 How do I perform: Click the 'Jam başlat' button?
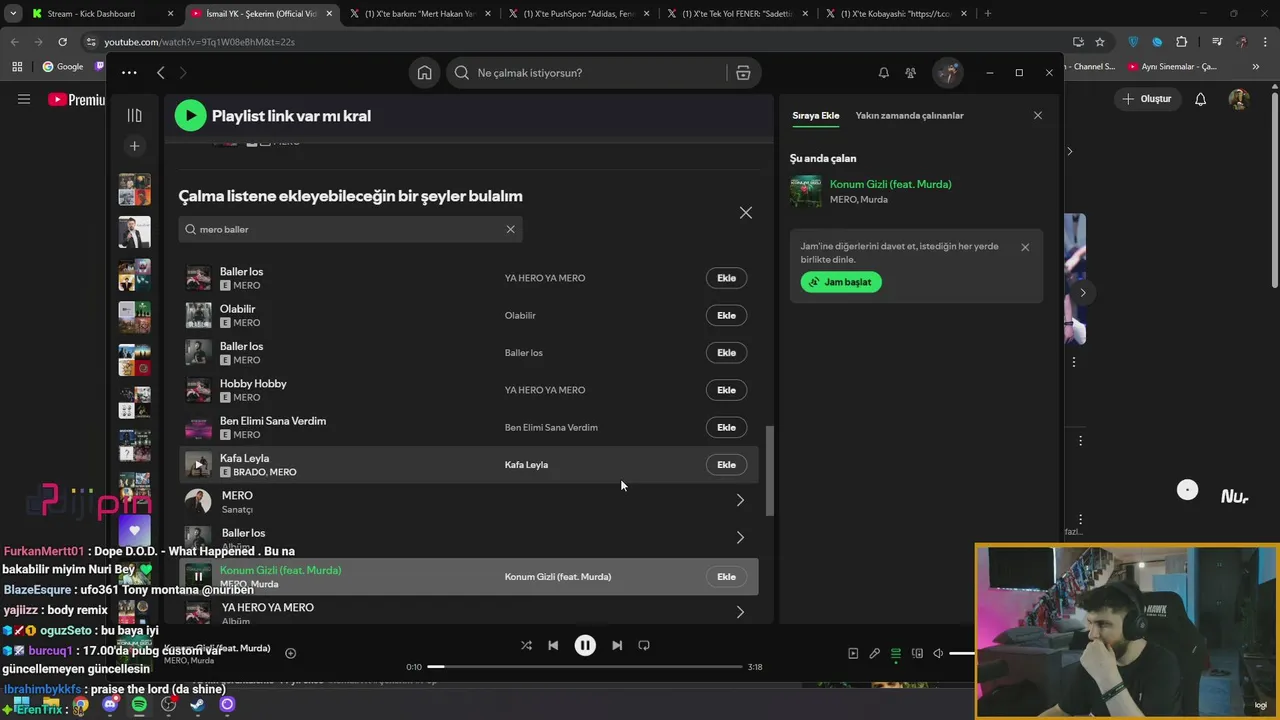click(841, 282)
